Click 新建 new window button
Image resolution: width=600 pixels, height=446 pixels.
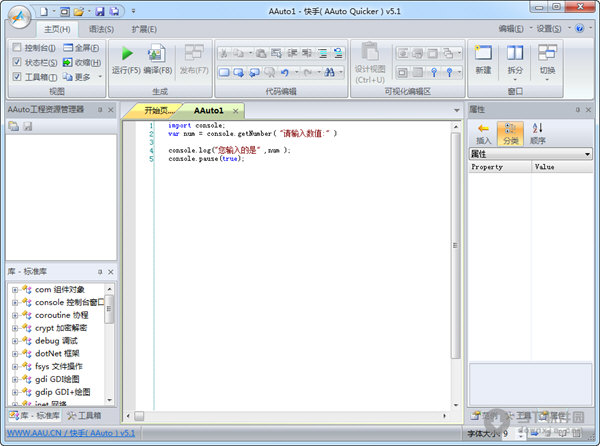click(483, 60)
